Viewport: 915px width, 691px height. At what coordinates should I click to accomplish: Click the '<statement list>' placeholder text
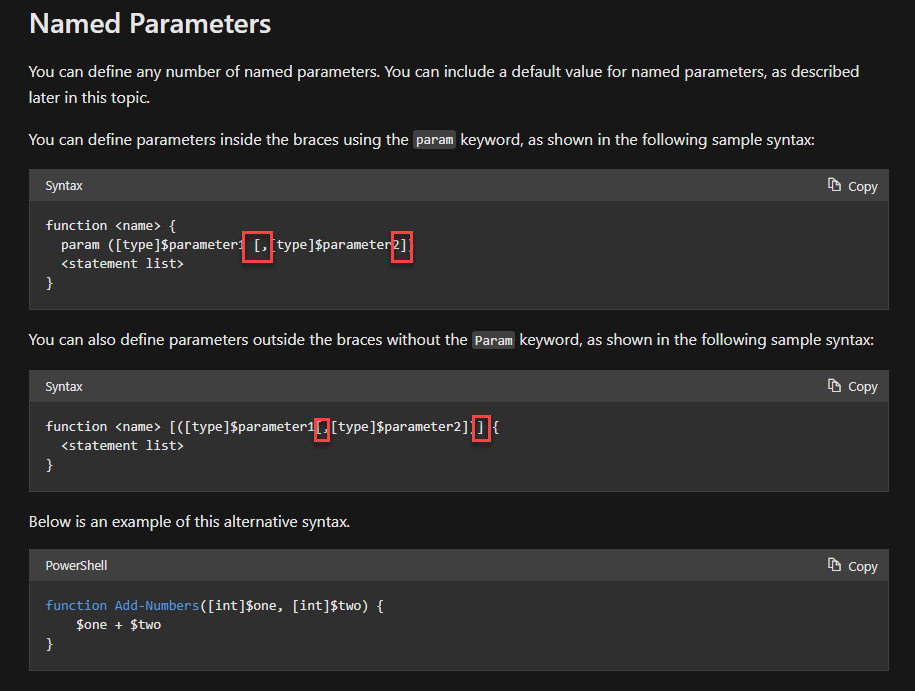coord(124,263)
